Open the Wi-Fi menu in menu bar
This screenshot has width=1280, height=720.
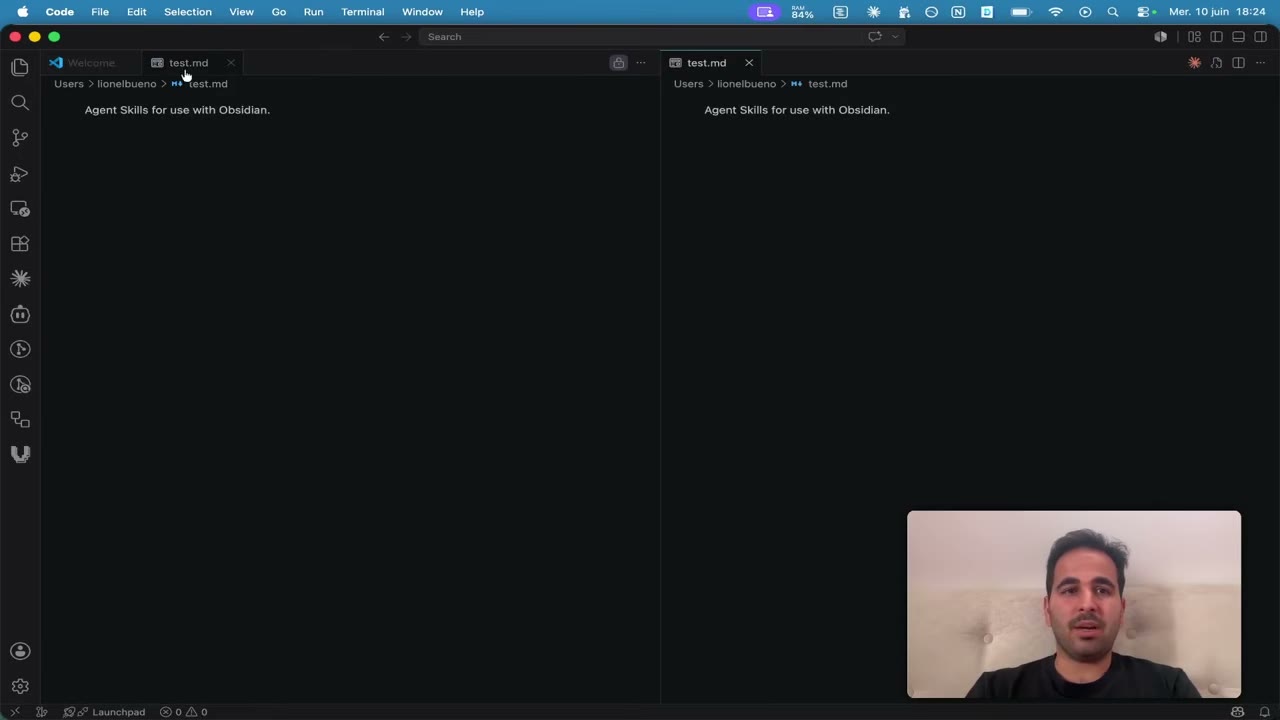1055,12
